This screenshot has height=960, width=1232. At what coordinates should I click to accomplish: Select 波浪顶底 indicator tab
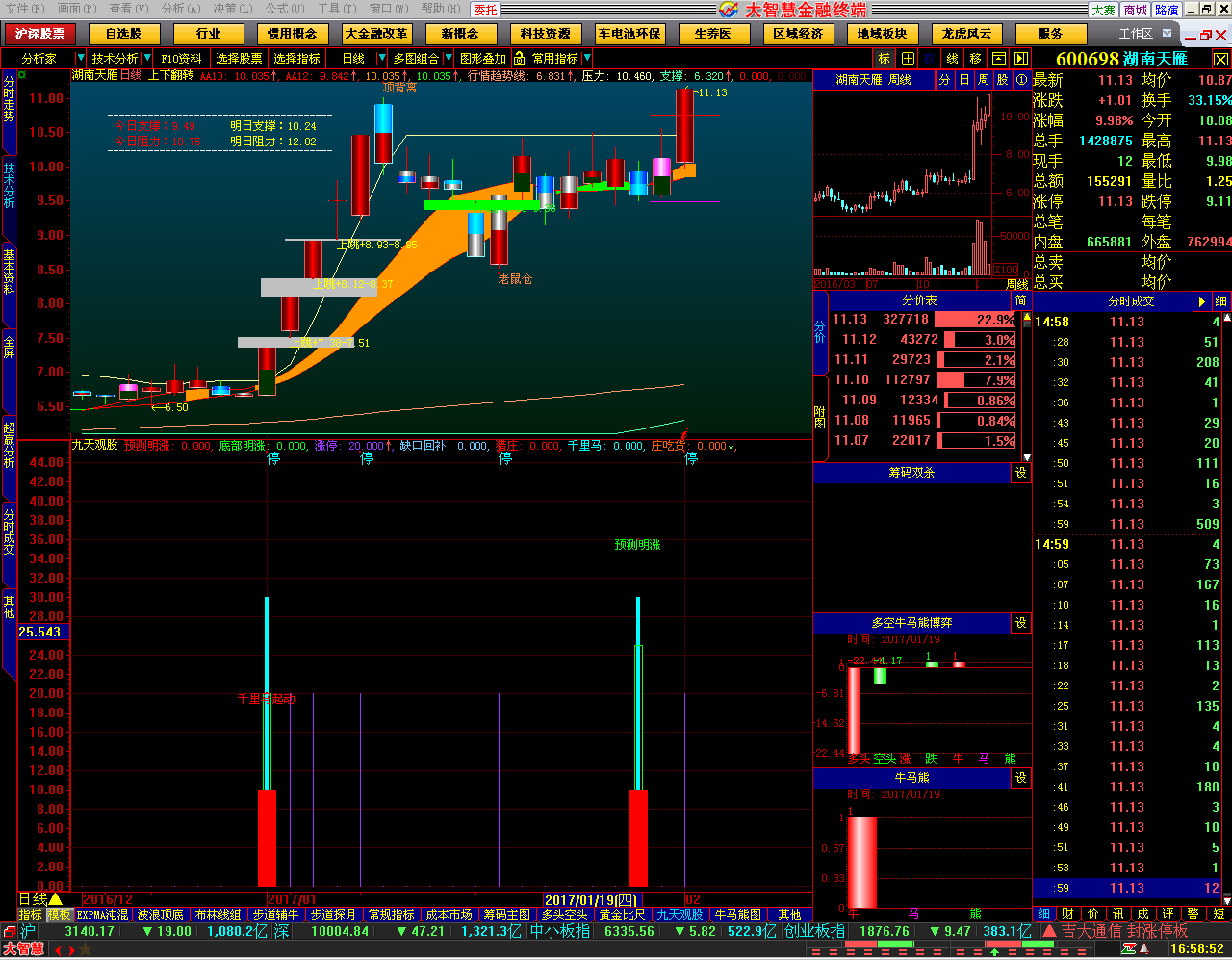coord(160,915)
